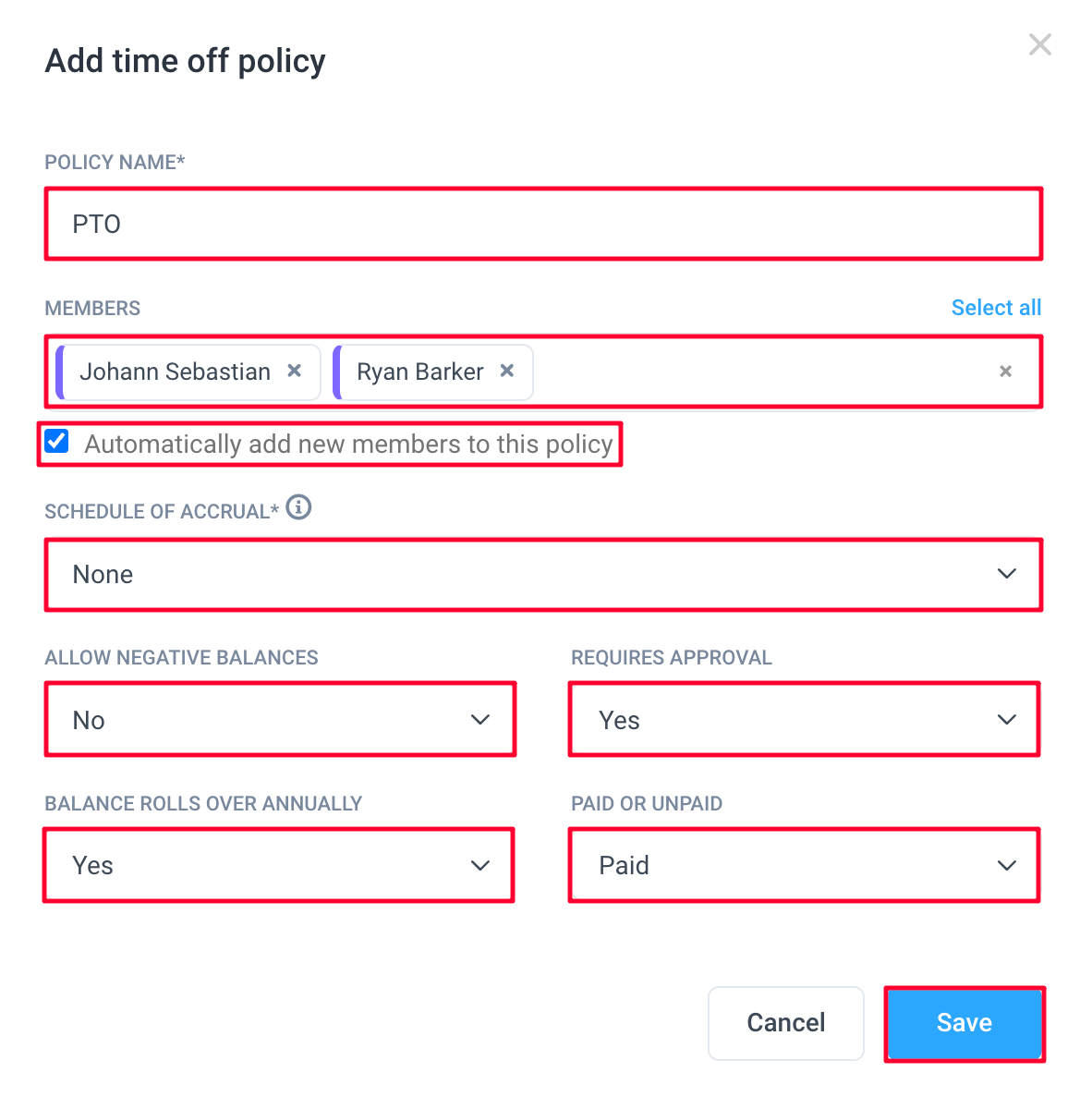Edit the policy name field

pos(543,223)
